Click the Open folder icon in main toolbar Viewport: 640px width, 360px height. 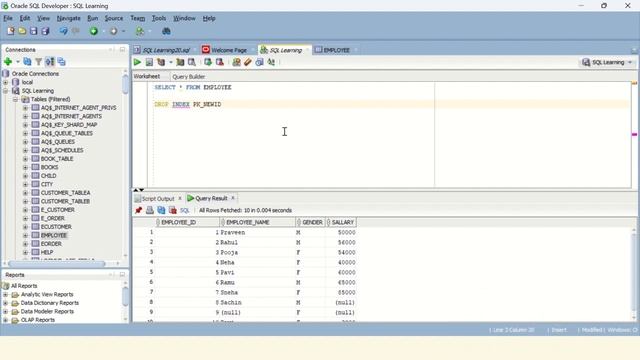coord(22,31)
